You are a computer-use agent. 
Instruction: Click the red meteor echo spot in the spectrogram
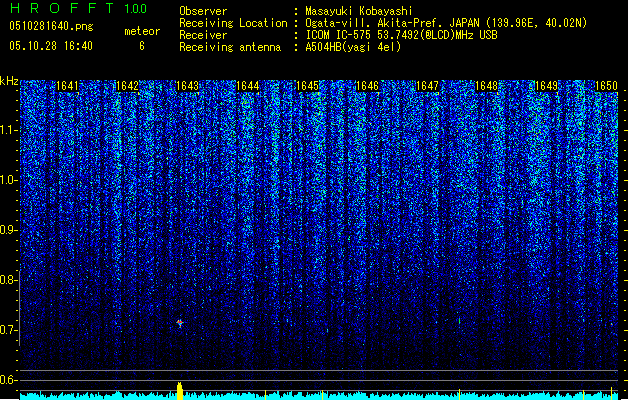point(180,323)
